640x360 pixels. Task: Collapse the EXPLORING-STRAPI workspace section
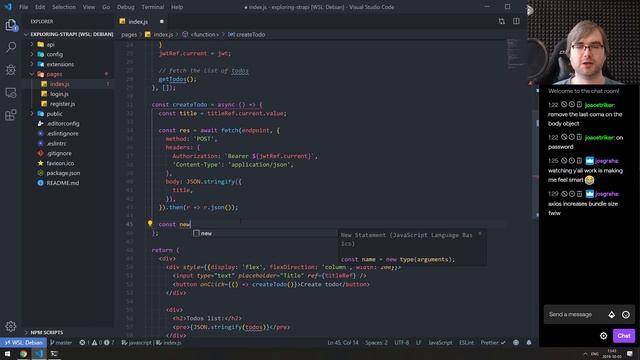point(69,34)
